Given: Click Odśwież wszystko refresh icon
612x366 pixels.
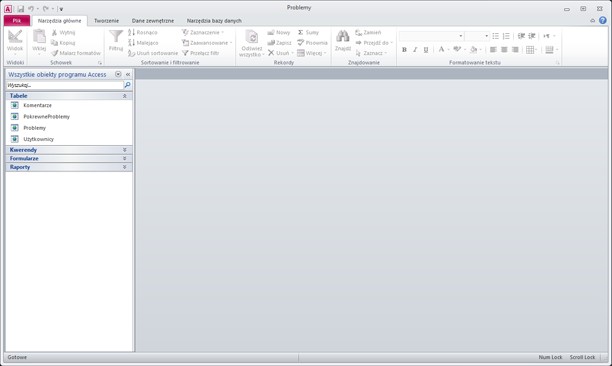Looking at the screenshot, I should pyautogui.click(x=252, y=37).
